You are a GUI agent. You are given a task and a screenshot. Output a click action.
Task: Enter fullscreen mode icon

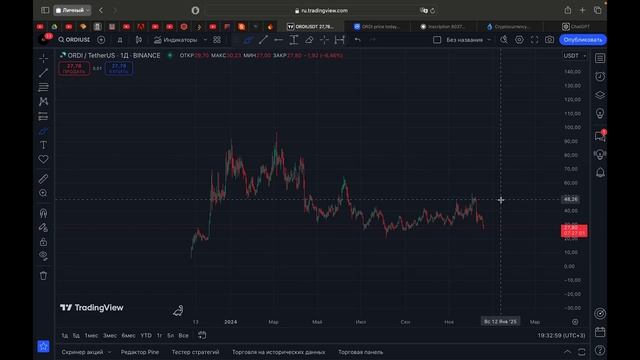coord(534,40)
